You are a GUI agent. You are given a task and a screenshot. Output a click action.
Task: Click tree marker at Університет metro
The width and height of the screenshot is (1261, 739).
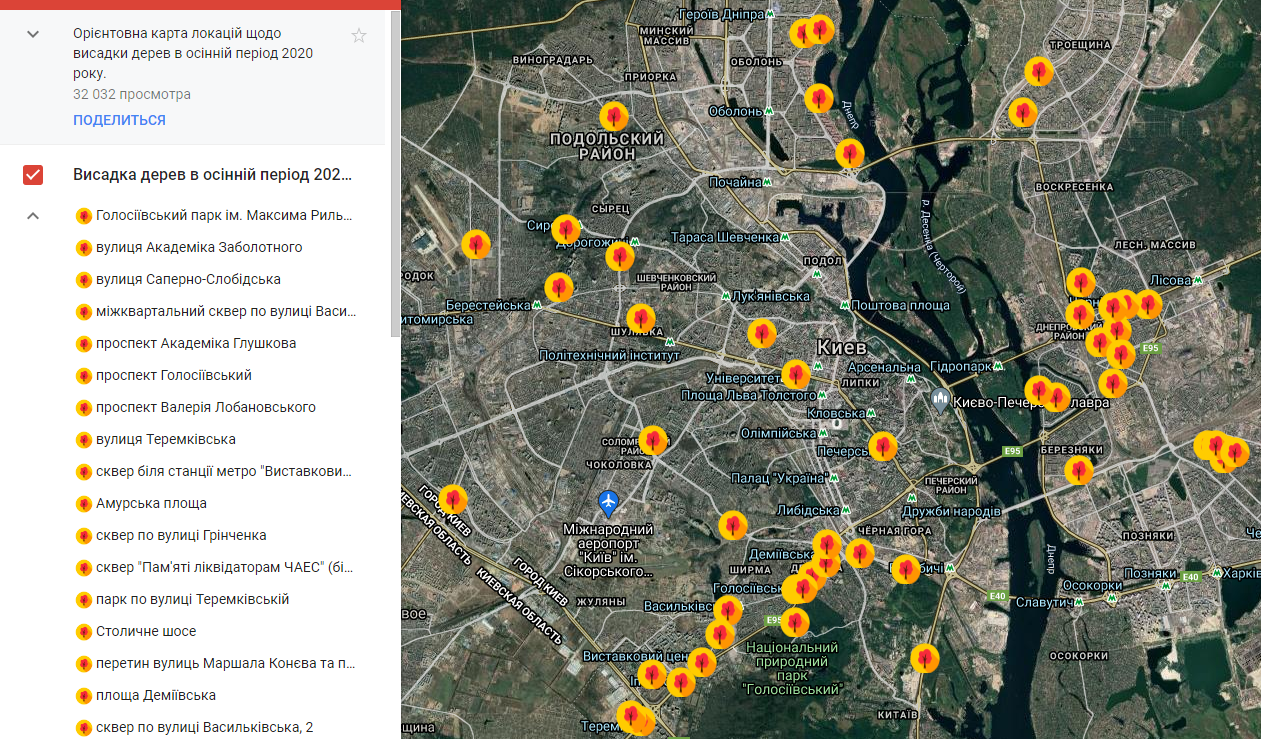click(796, 374)
